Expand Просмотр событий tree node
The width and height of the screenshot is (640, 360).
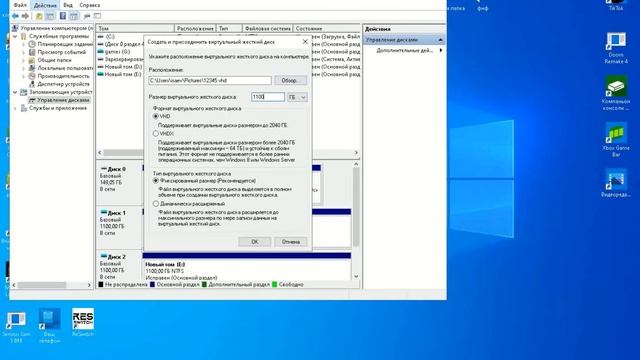tap(23, 52)
